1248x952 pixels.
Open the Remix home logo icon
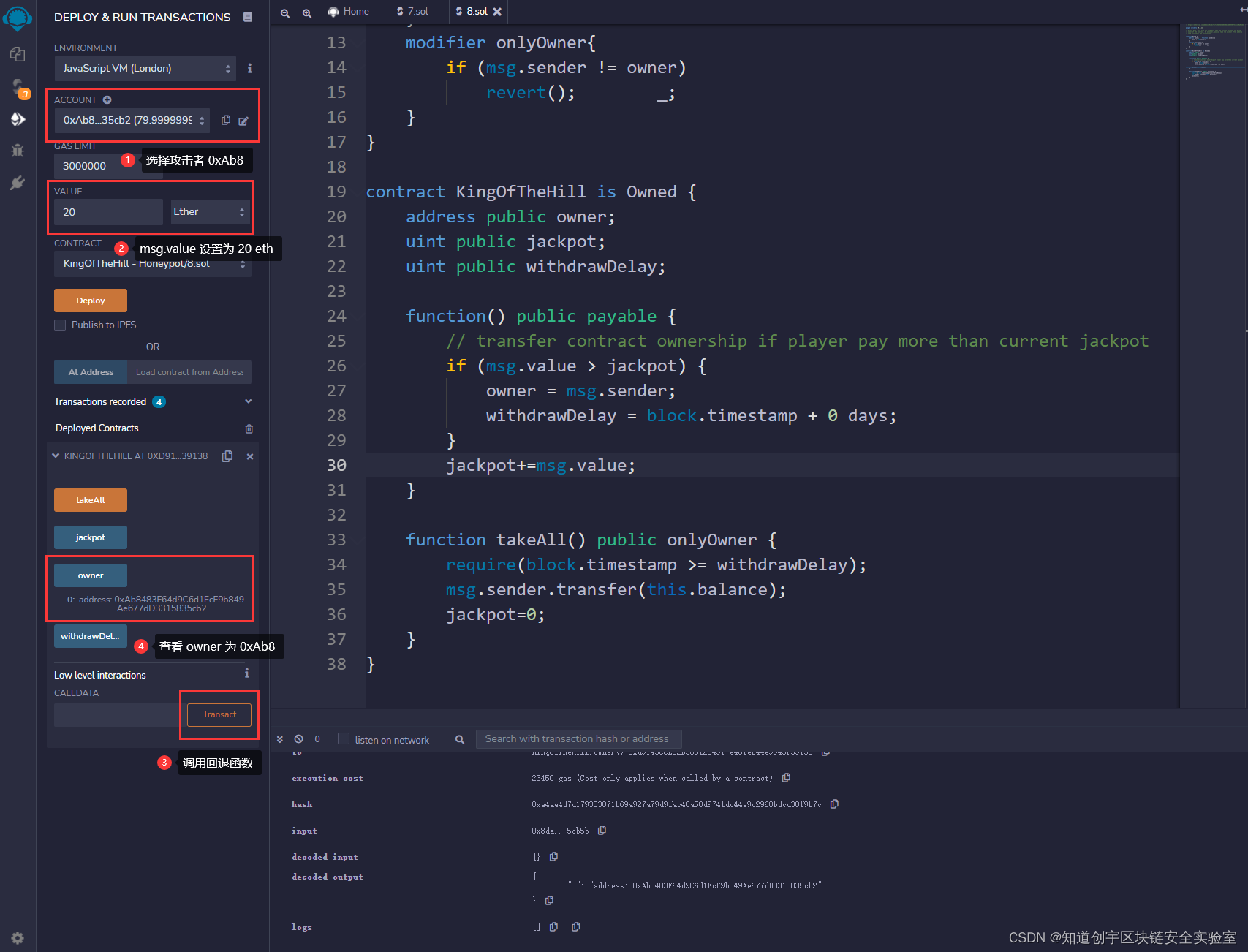coord(18,18)
